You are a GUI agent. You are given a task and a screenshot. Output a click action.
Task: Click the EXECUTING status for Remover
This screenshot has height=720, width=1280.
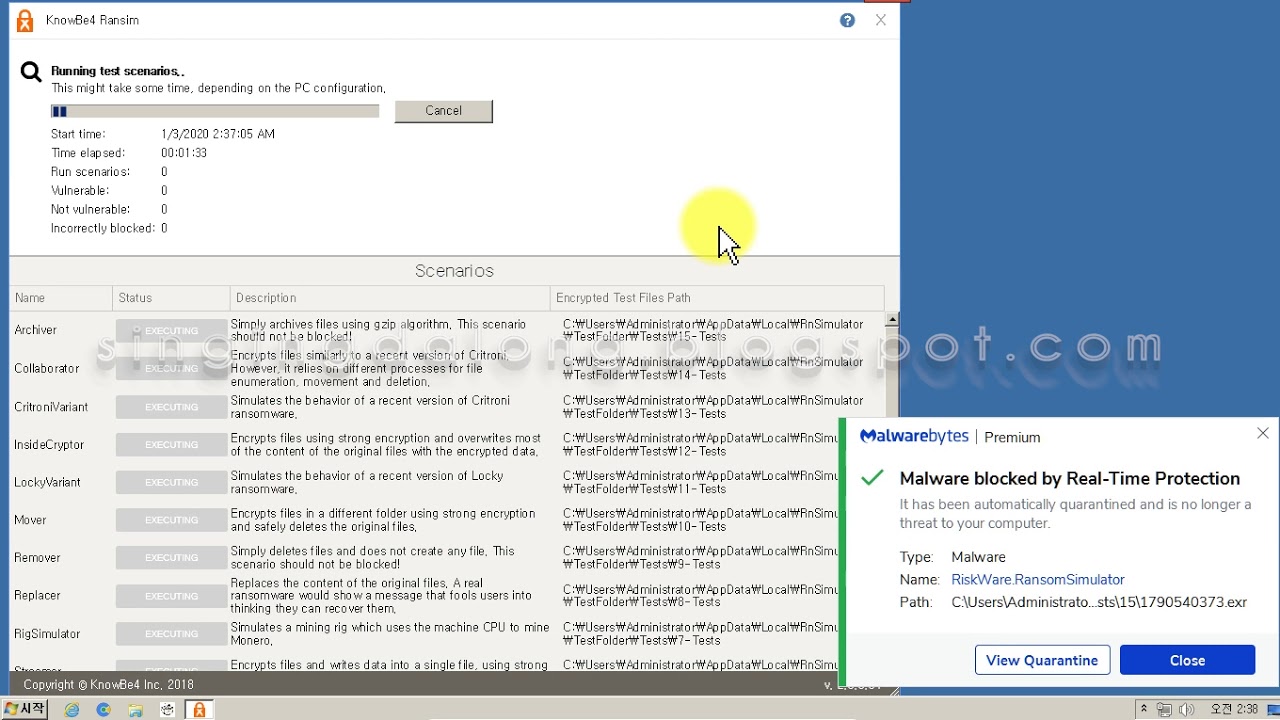point(172,558)
